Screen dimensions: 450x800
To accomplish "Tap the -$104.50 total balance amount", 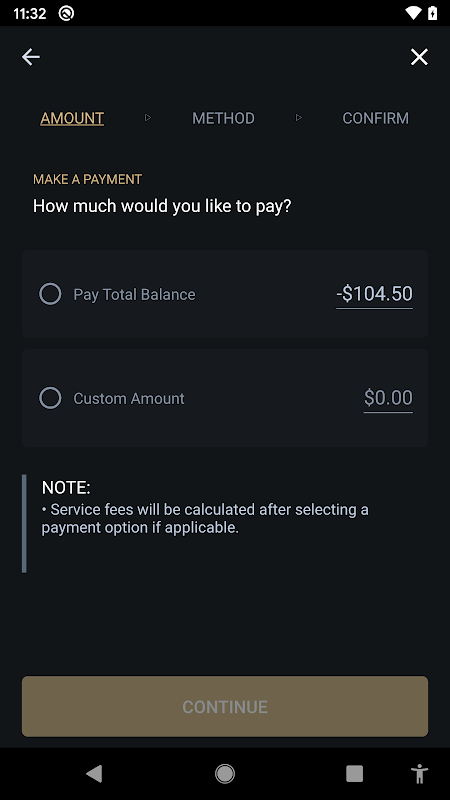I will pyautogui.click(x=374, y=294).
